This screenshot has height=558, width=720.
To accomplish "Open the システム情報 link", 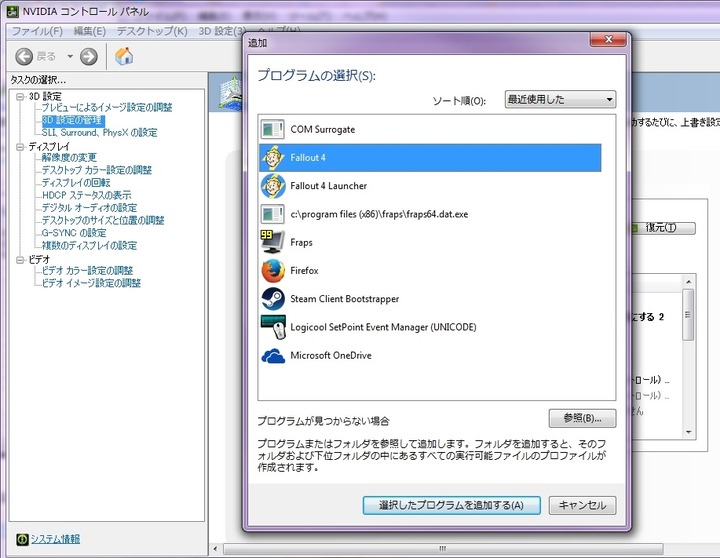I will click(55, 539).
